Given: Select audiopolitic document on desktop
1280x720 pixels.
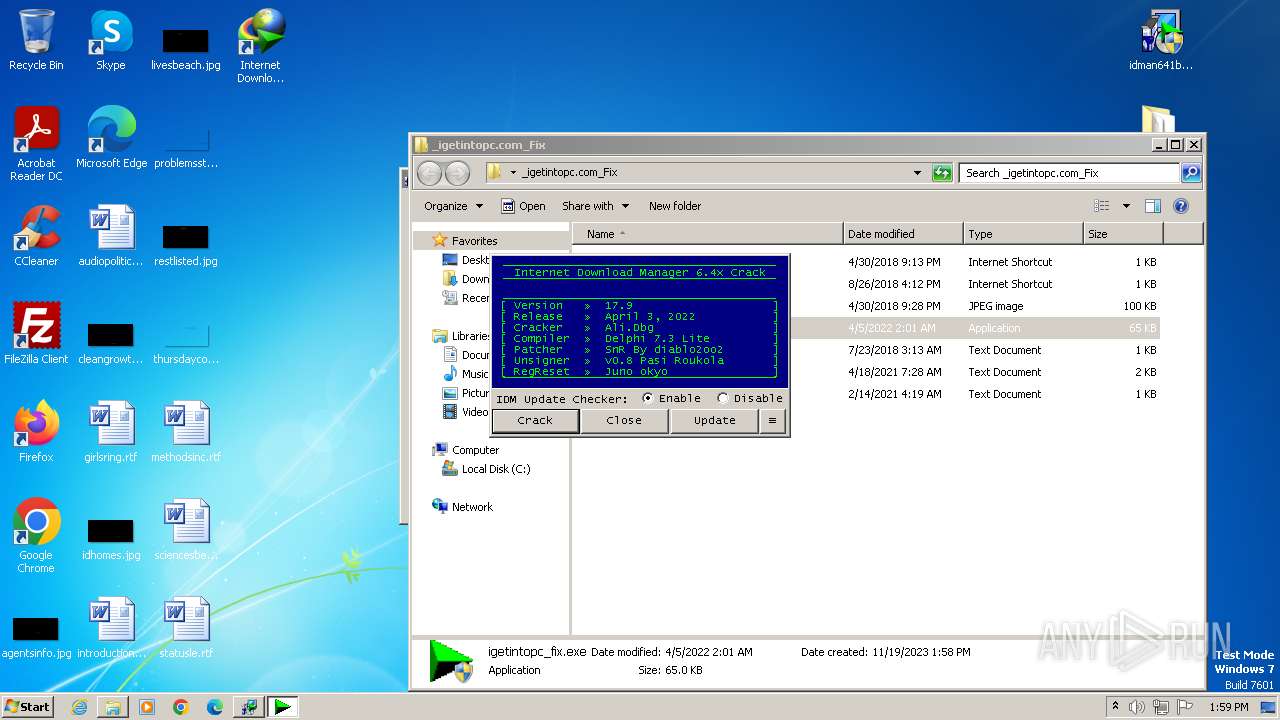Looking at the screenshot, I should click(x=111, y=236).
